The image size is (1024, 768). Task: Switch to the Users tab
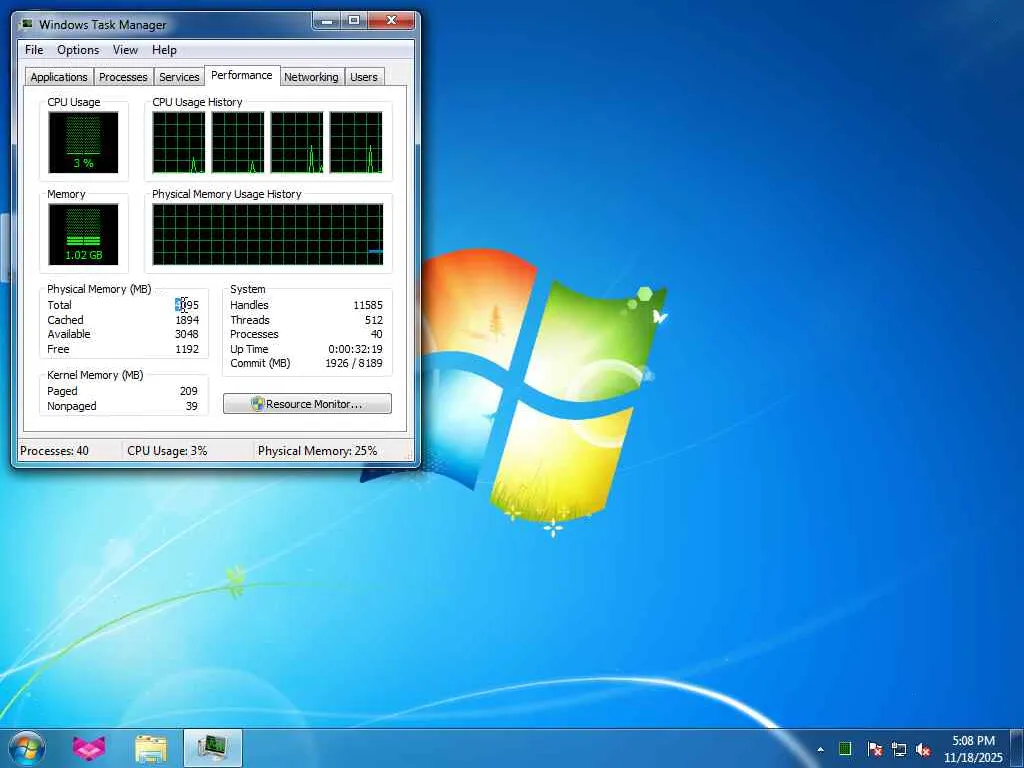pos(364,76)
